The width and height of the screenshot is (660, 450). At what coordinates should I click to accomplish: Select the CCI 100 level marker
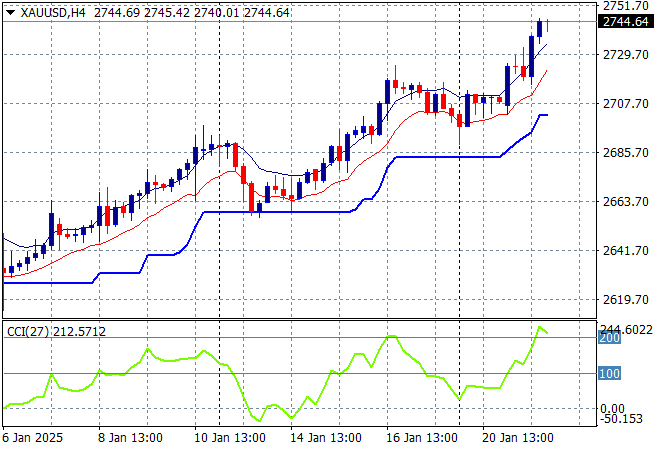609,373
